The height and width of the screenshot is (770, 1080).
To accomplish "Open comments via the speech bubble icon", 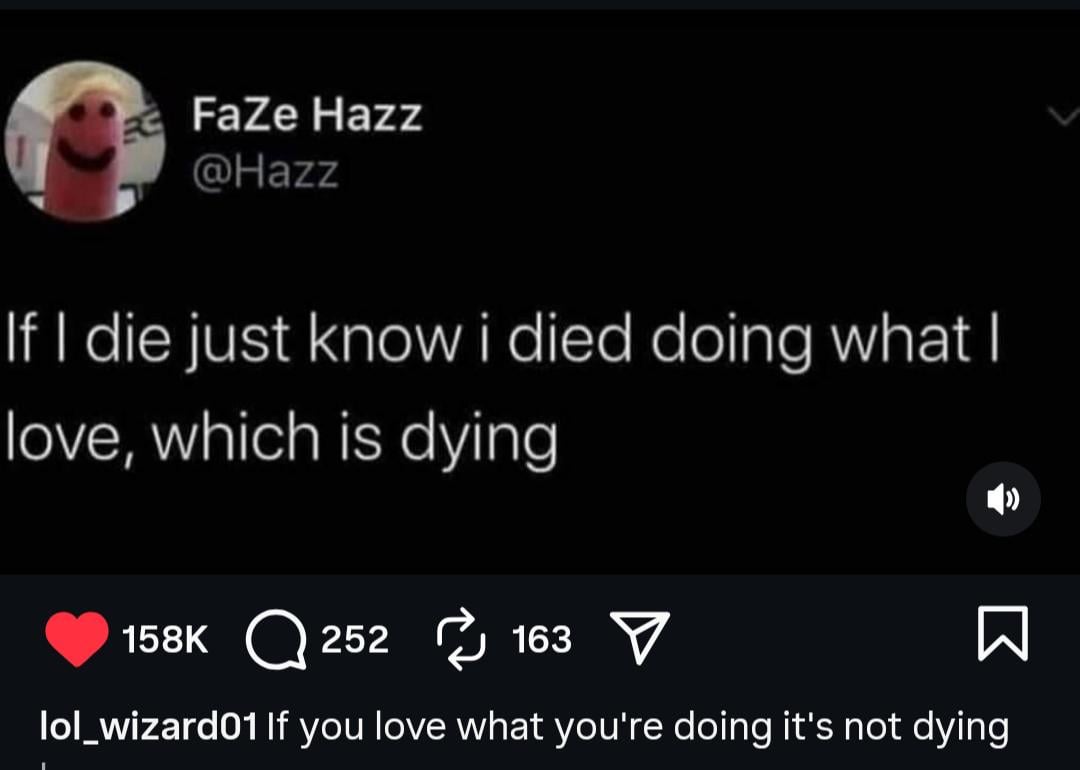I will (277, 640).
